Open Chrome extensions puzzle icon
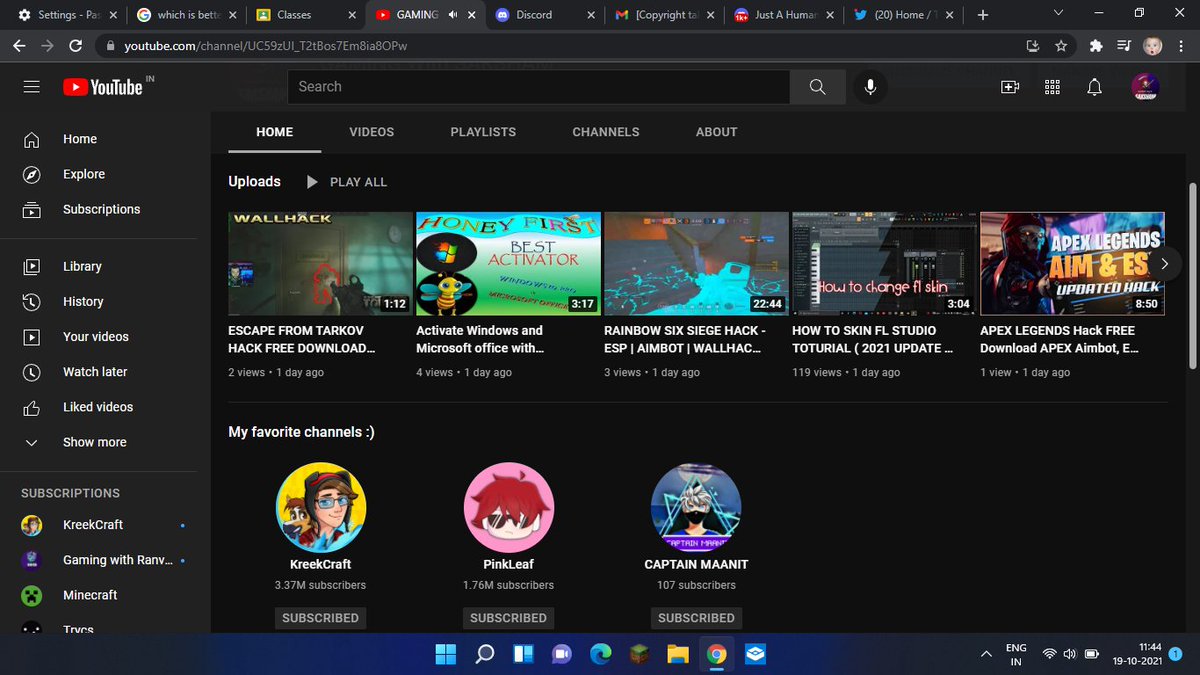 (1096, 46)
